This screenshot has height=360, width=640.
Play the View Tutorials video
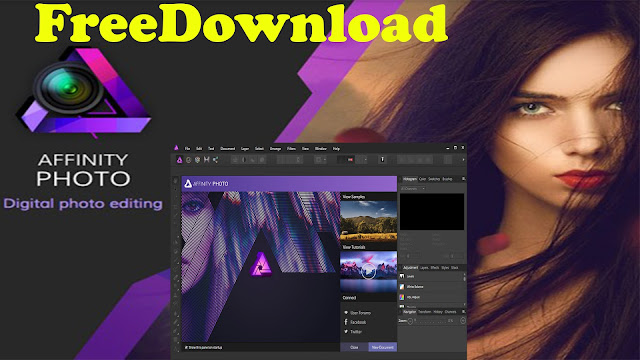369,271
